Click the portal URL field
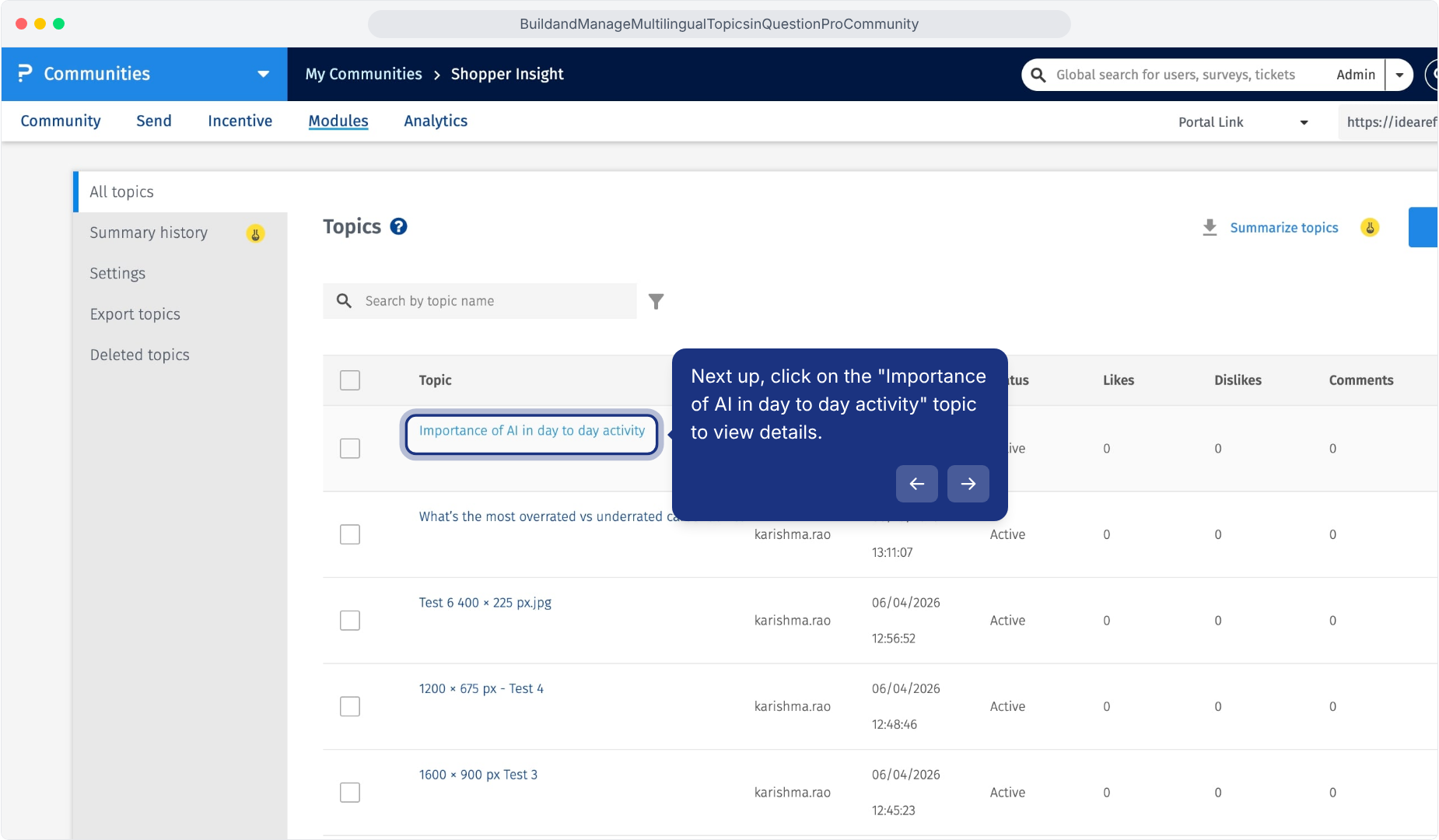Image resolution: width=1439 pixels, height=840 pixels. [x=1388, y=122]
